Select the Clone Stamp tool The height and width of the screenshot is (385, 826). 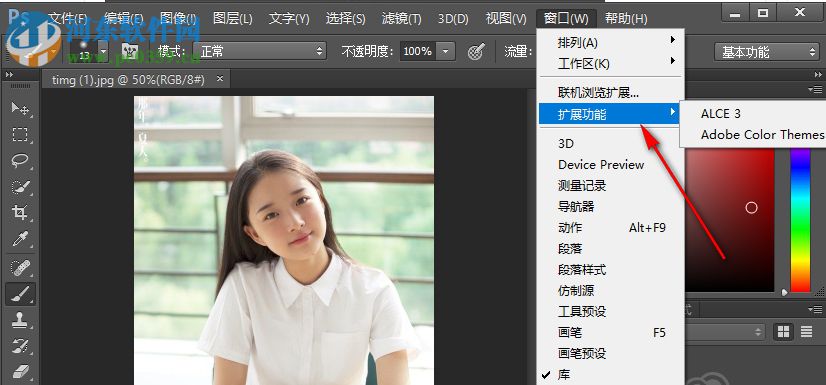coord(20,320)
